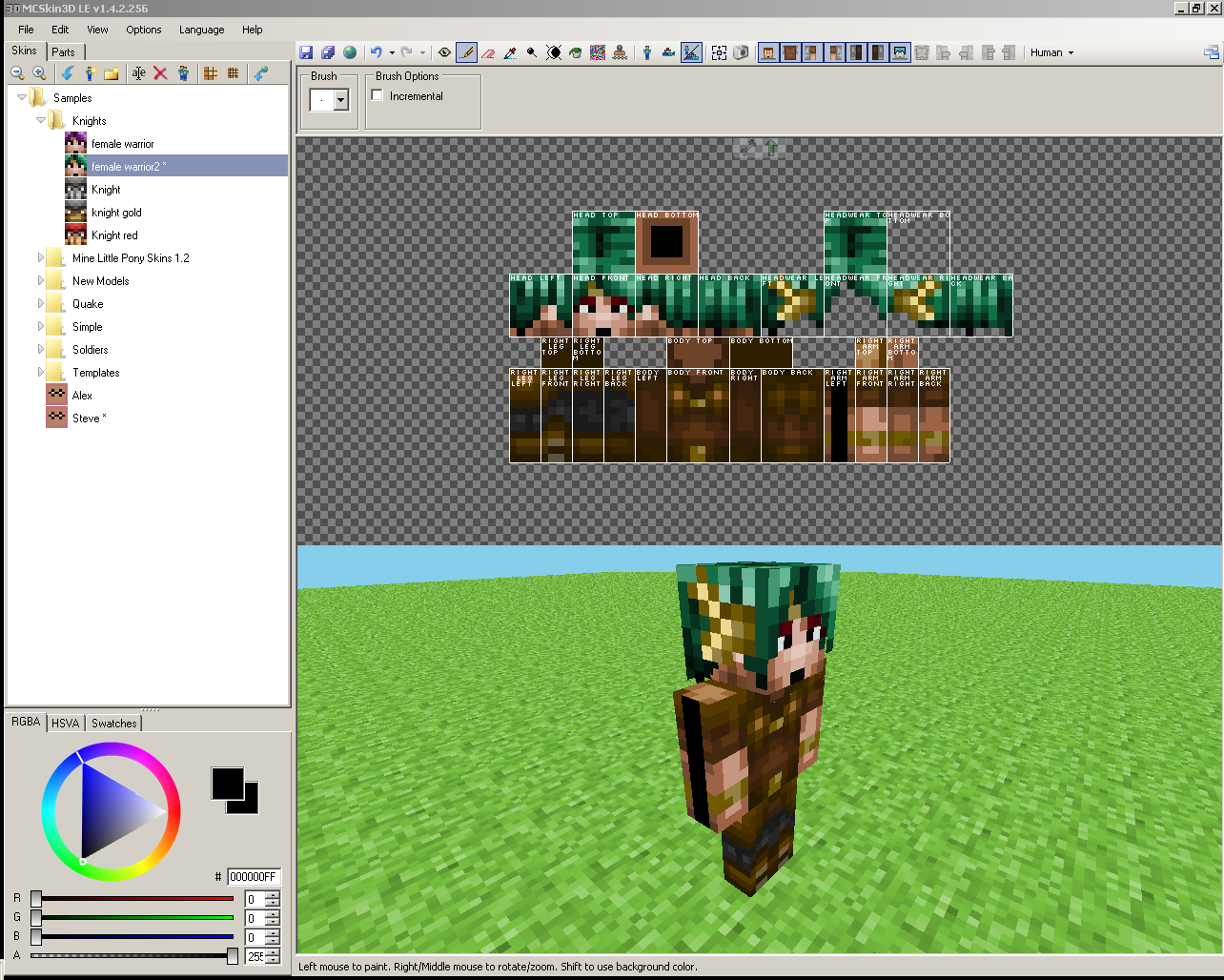This screenshot has width=1224, height=980.
Task: Import a skin with the blue arrow icon
Action: click(67, 73)
